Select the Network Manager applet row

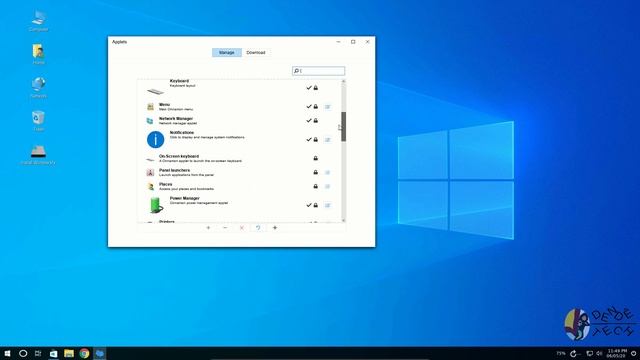tap(240, 121)
